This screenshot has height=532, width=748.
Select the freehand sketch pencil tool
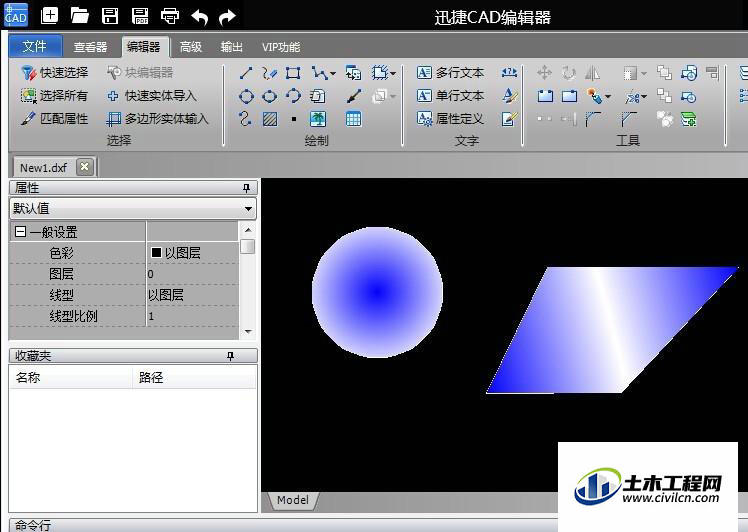270,73
